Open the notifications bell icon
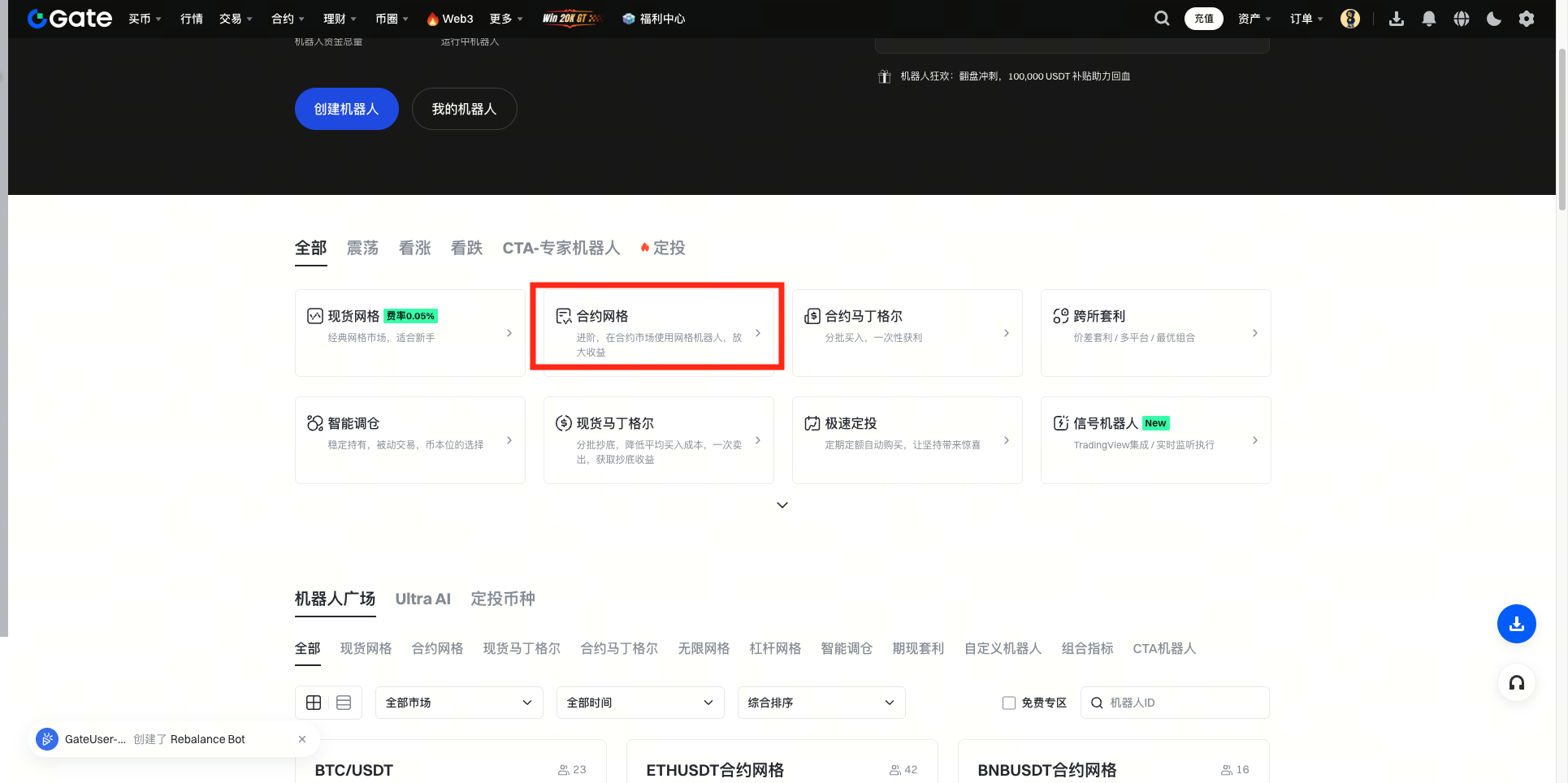This screenshot has width=1568, height=783. pyautogui.click(x=1428, y=19)
